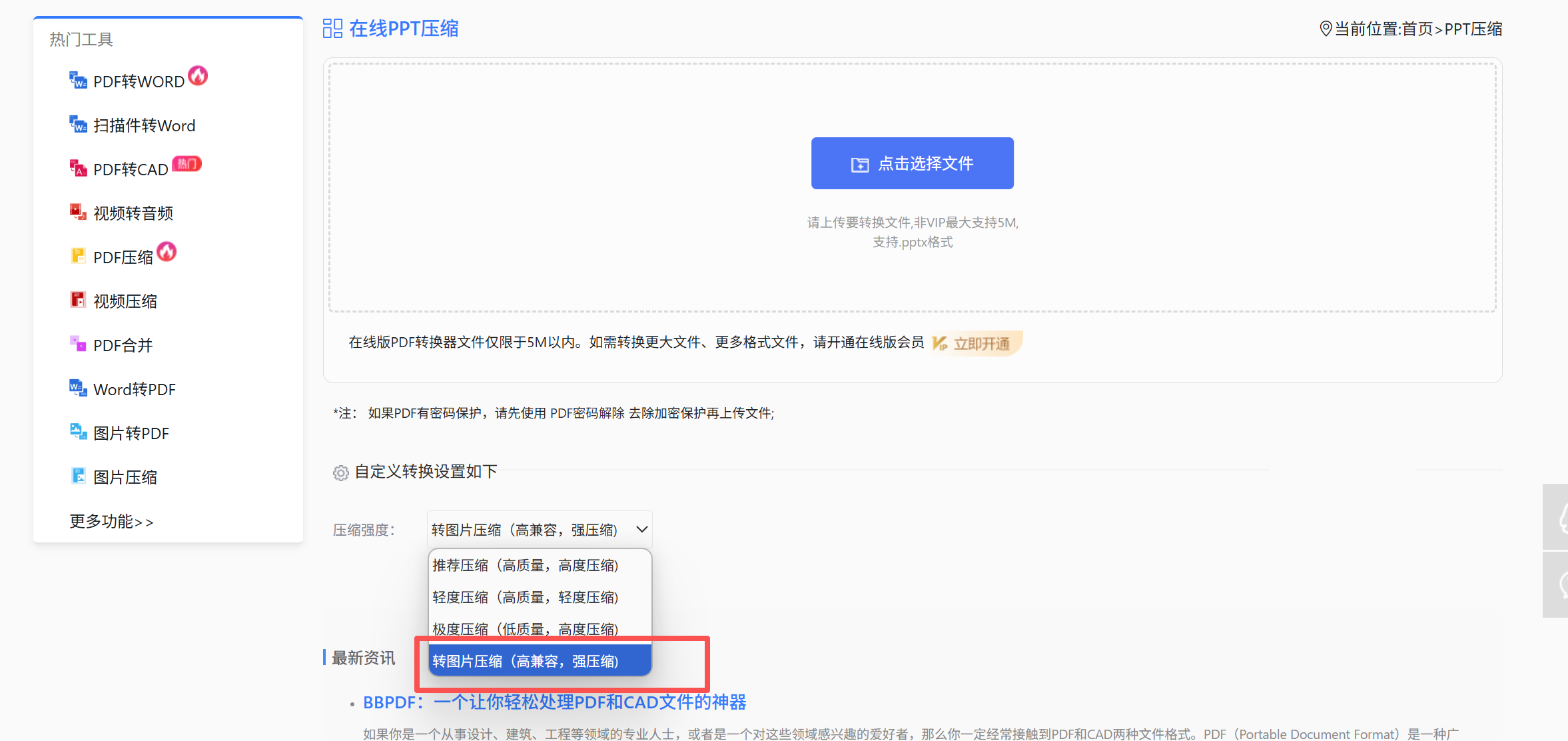Click the 图片压缩 sidebar icon
This screenshot has width=1568, height=741.
coord(78,476)
